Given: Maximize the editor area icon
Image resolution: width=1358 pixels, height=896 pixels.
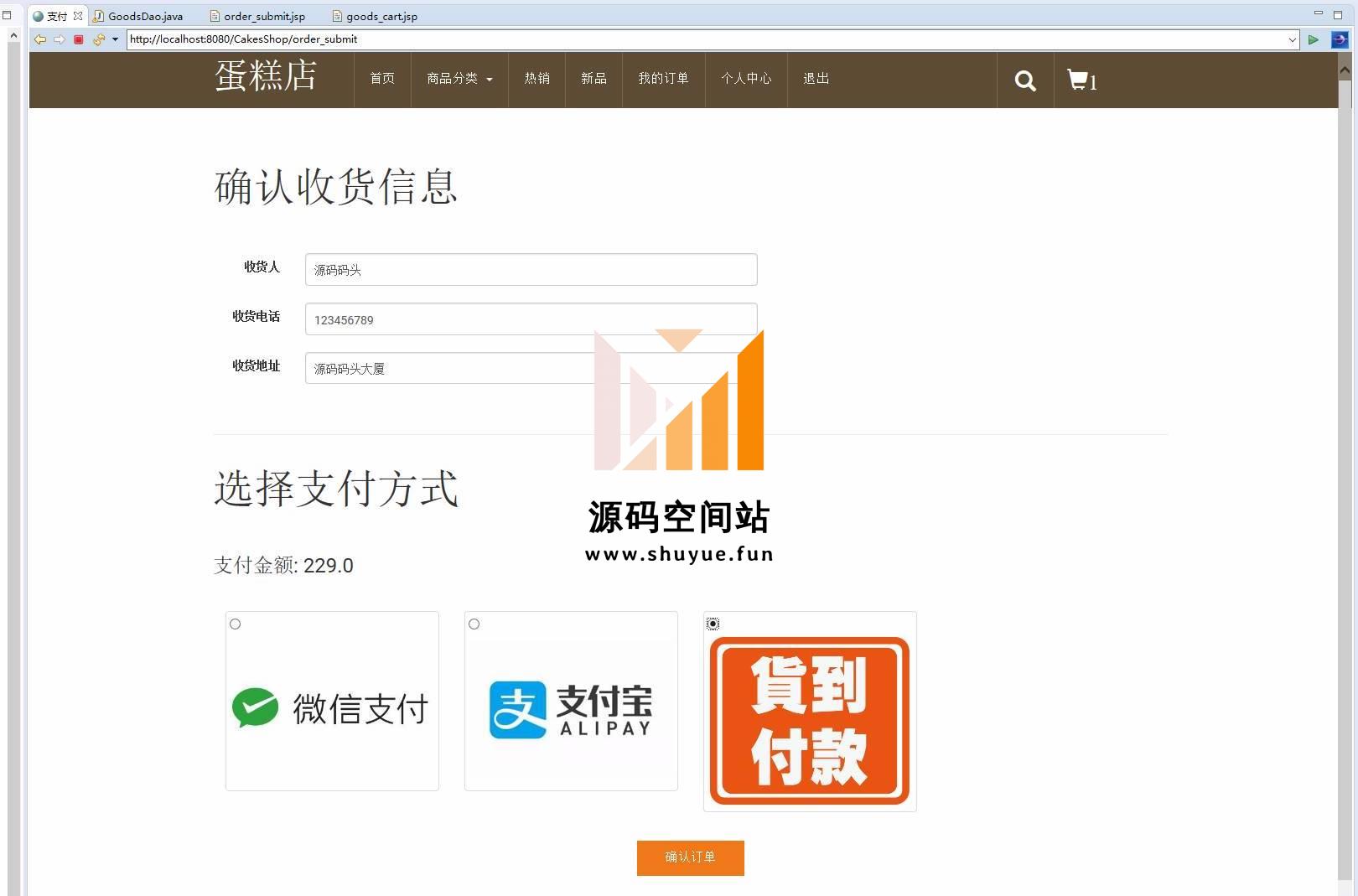Looking at the screenshot, I should [x=1338, y=14].
